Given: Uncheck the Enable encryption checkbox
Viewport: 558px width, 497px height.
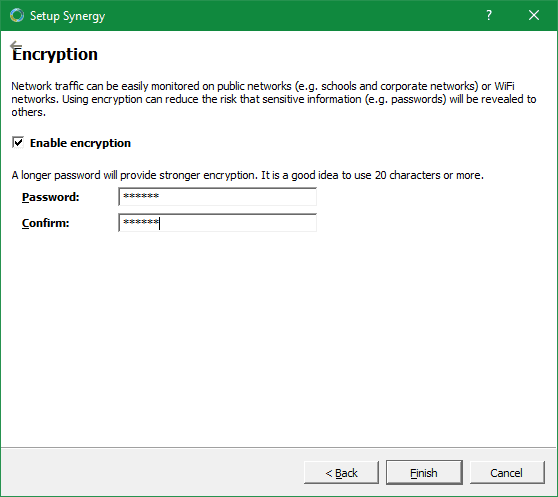Looking at the screenshot, I should click(18, 142).
